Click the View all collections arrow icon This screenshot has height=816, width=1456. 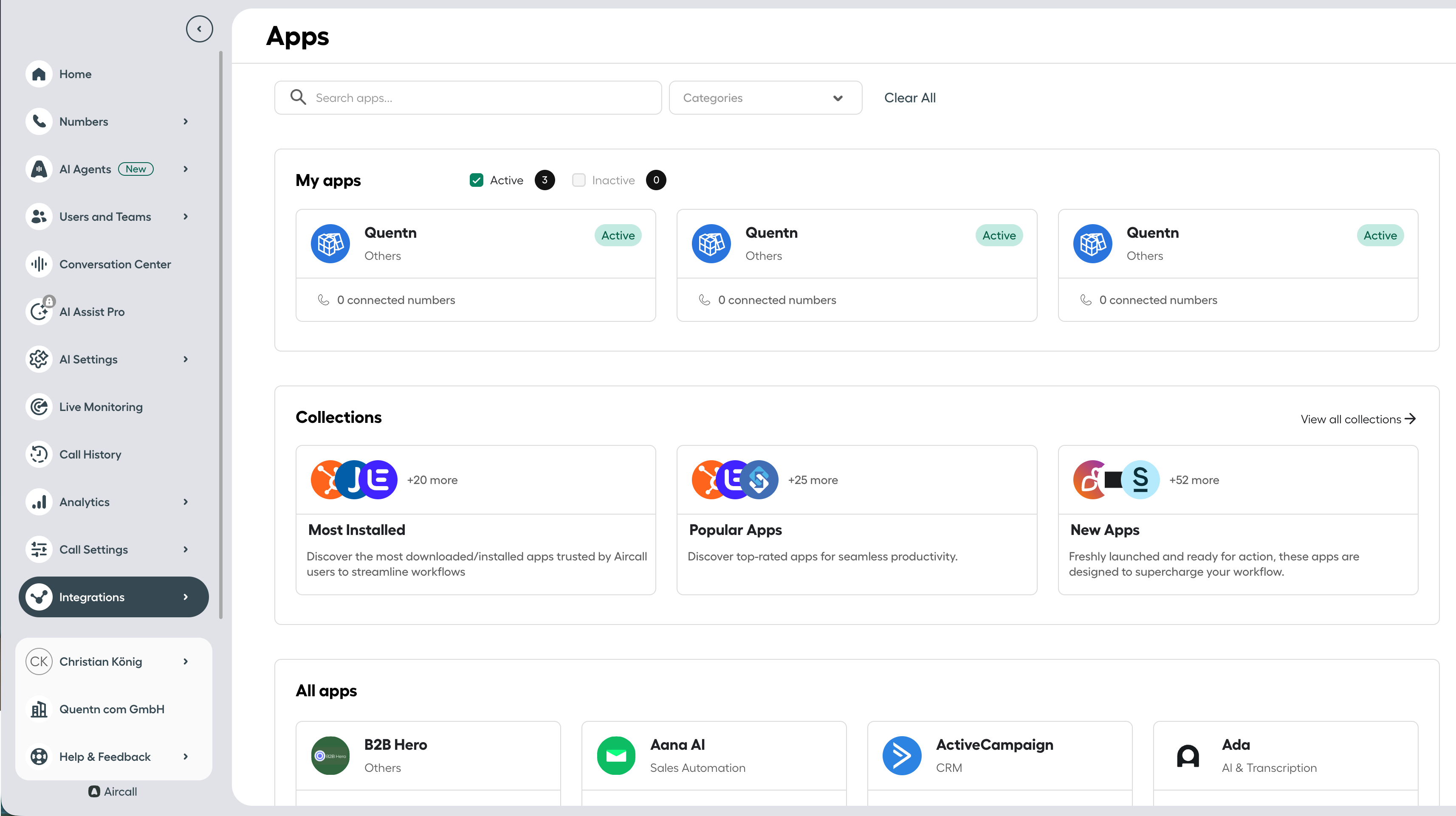coord(1410,419)
